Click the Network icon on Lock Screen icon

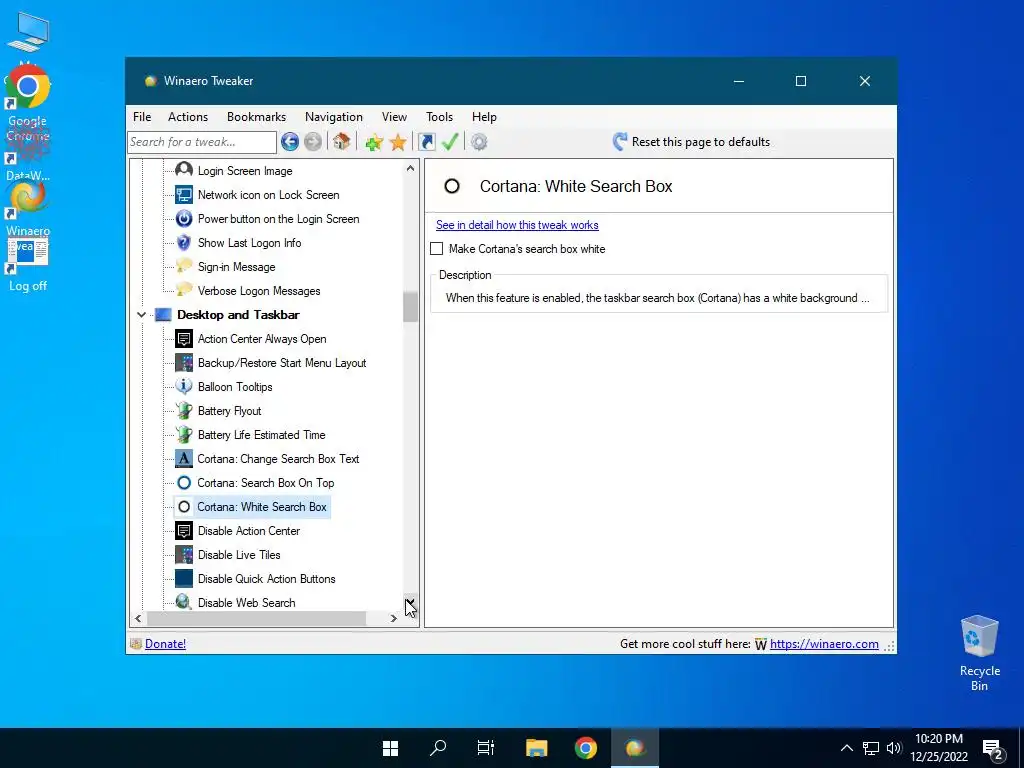(x=184, y=195)
